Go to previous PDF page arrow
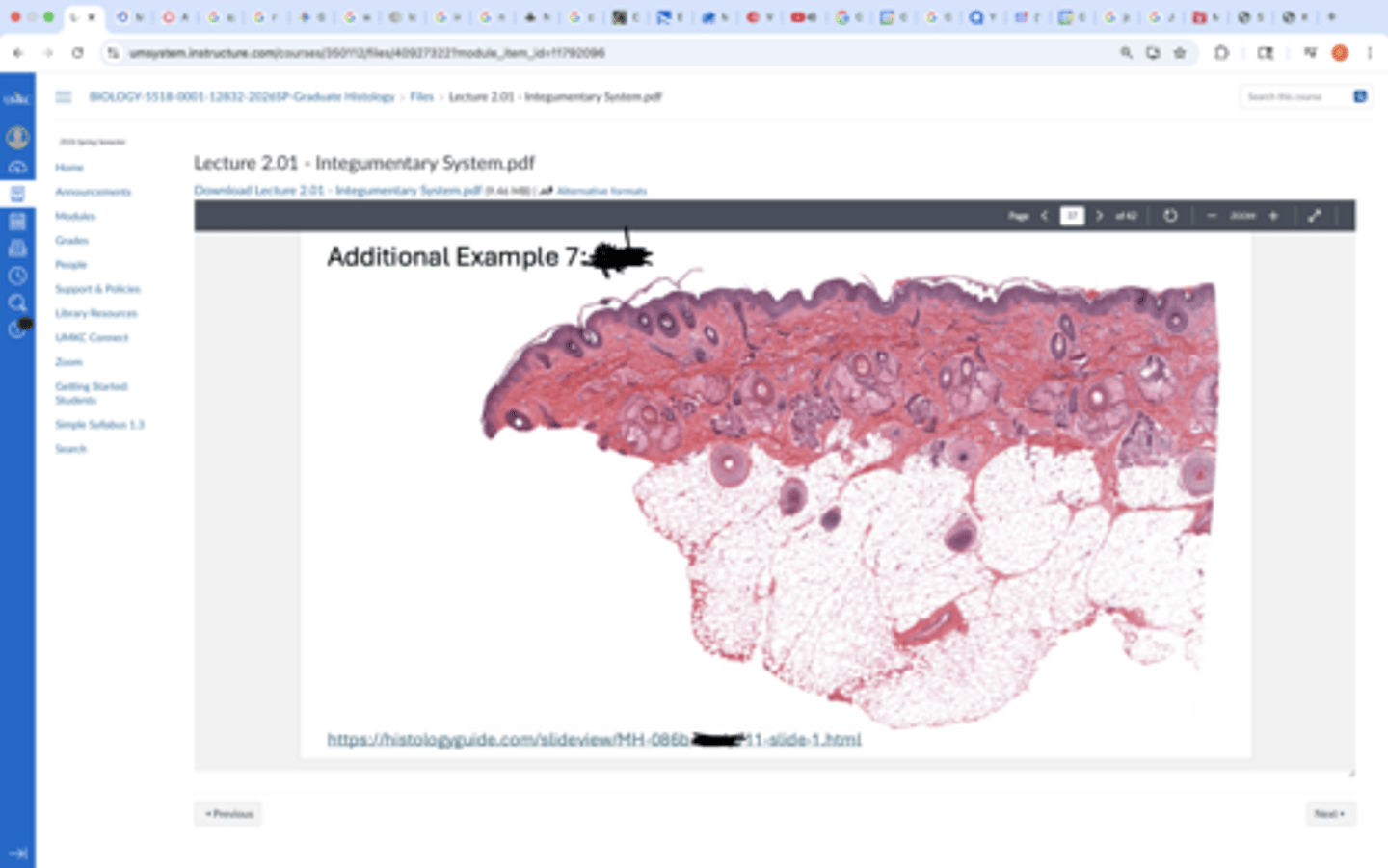The image size is (1388, 868). click(x=1045, y=216)
